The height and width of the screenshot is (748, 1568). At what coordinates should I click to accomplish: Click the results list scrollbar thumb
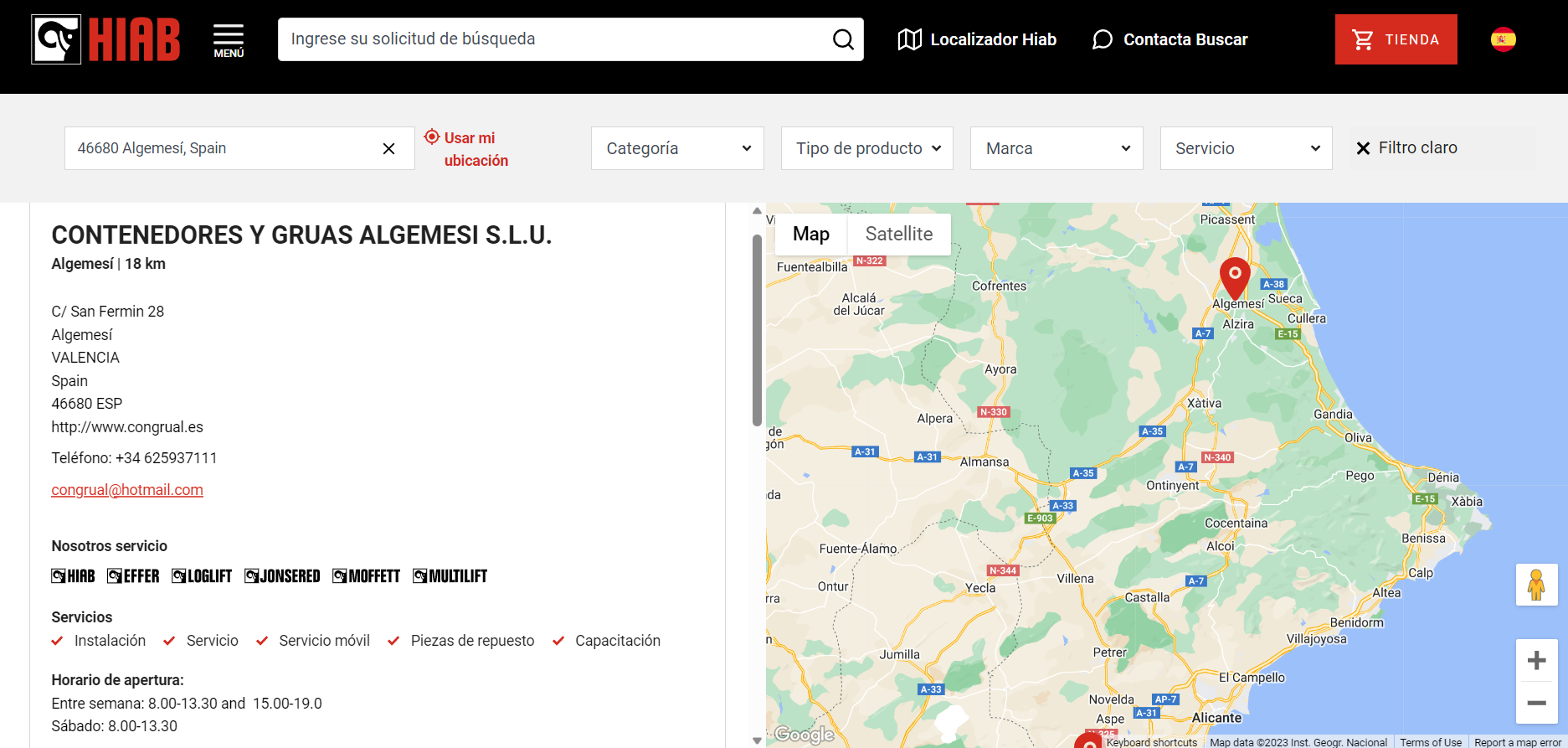point(757,331)
